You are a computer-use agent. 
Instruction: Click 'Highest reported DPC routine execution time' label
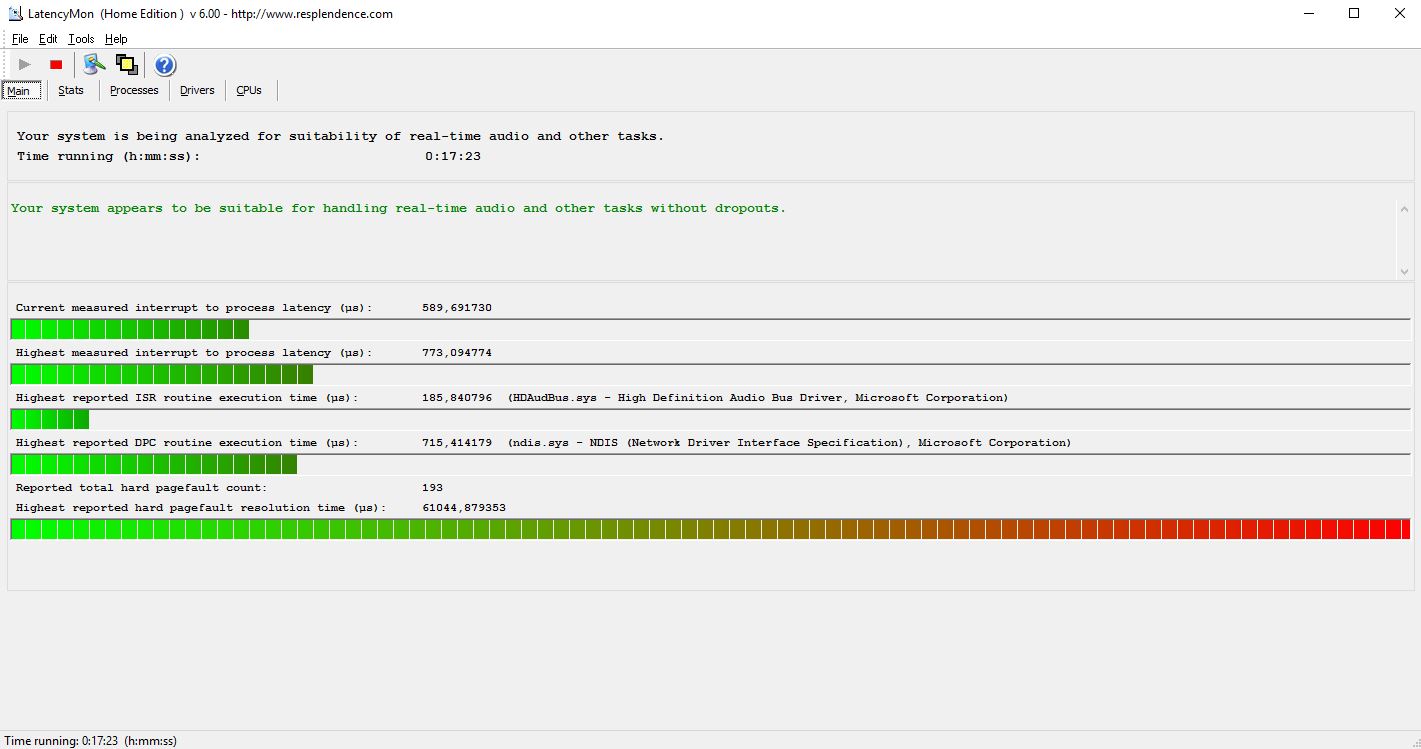click(x=186, y=443)
